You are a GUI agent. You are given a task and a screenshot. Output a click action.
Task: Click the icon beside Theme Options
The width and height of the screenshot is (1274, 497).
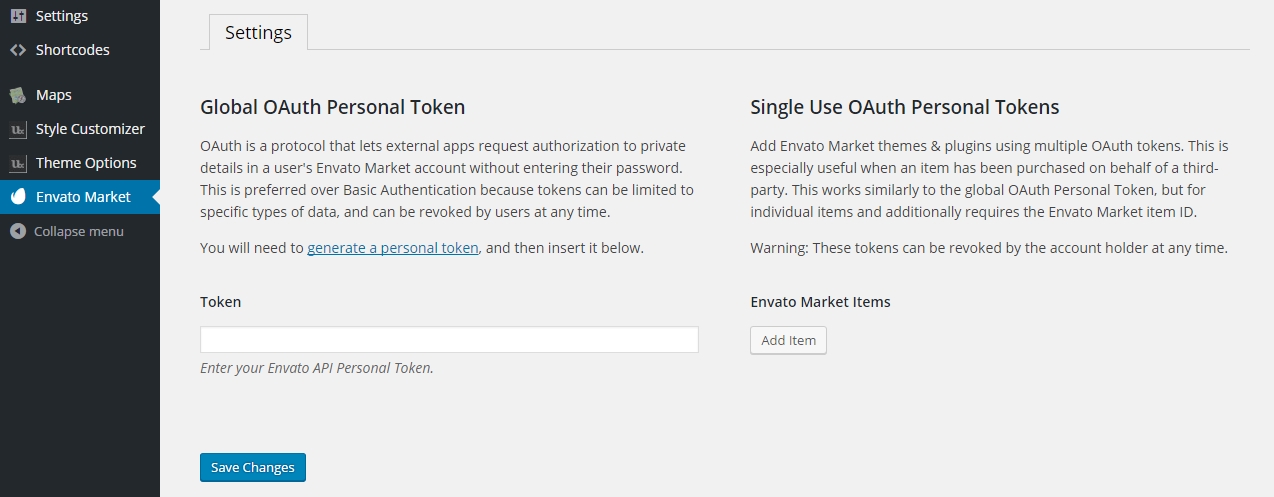[18, 163]
